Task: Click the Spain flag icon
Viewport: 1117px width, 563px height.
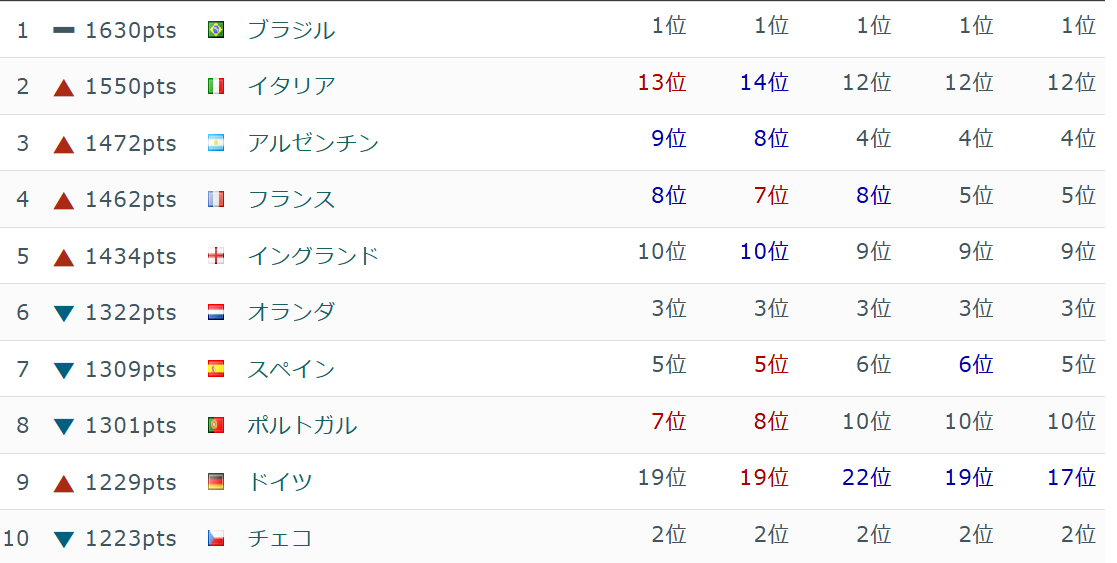Action: pos(215,369)
